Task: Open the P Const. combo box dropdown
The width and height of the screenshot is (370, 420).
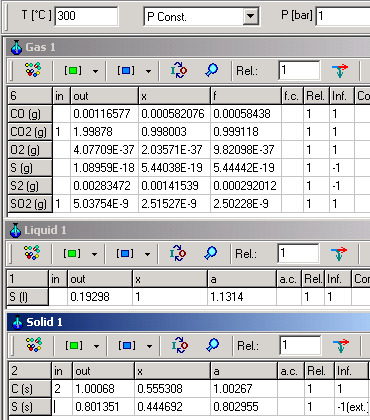Action: [251, 16]
